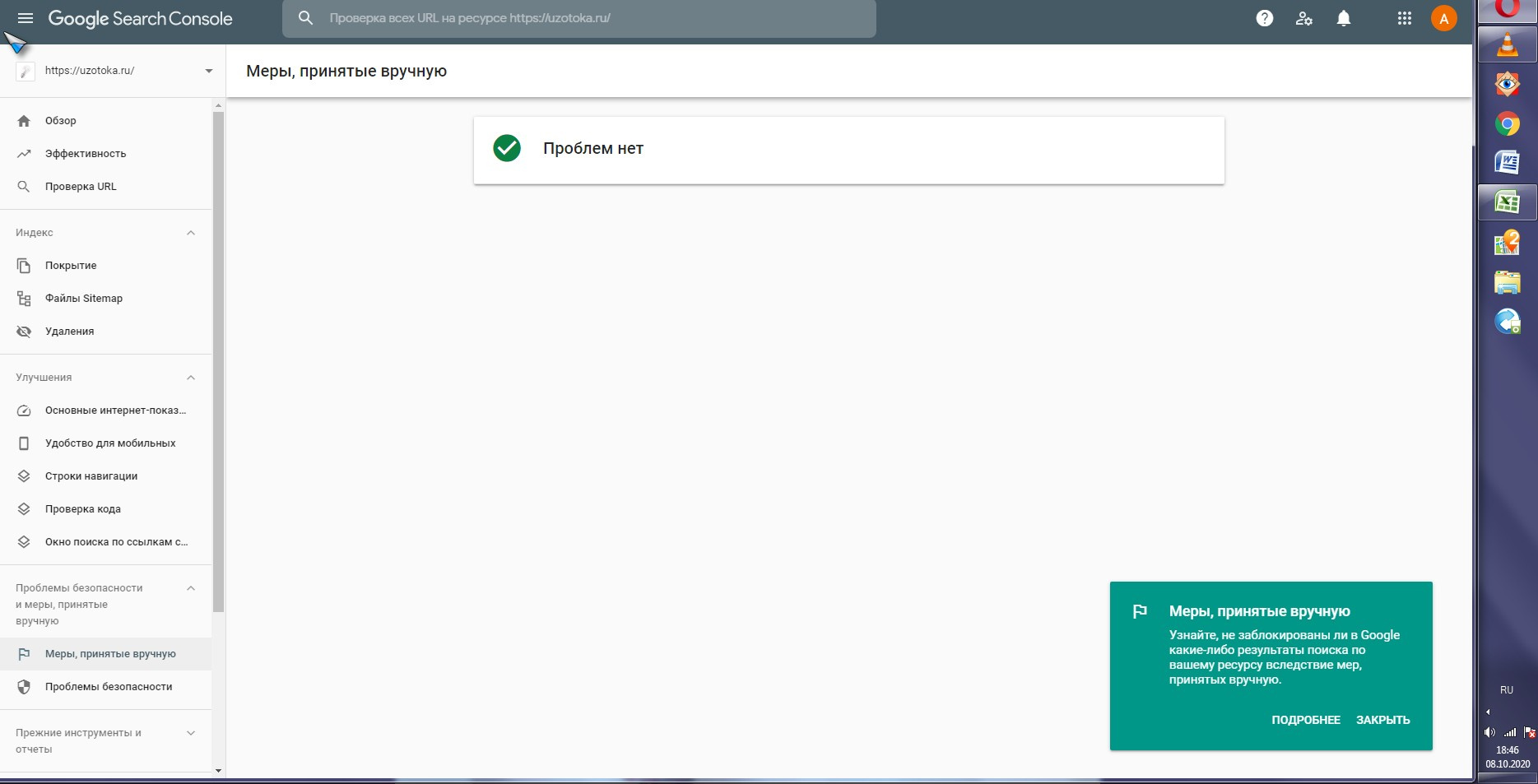This screenshot has width=1538, height=784.
Task: Focus the URL inspection search field
Action: [x=578, y=18]
